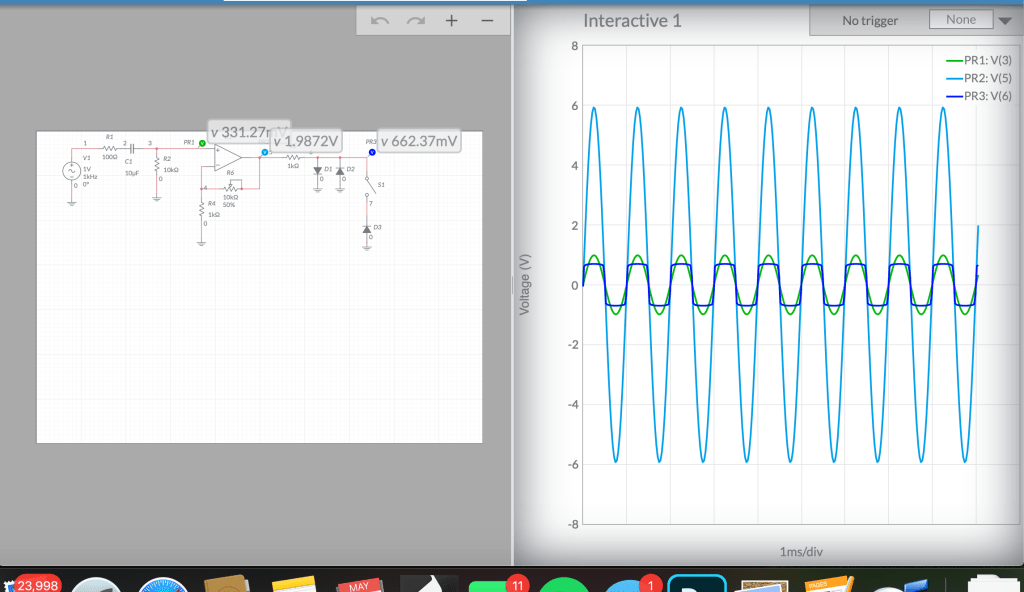Click potentiometer R6 set at 50%
This screenshot has height=592, width=1024.
(x=231, y=186)
